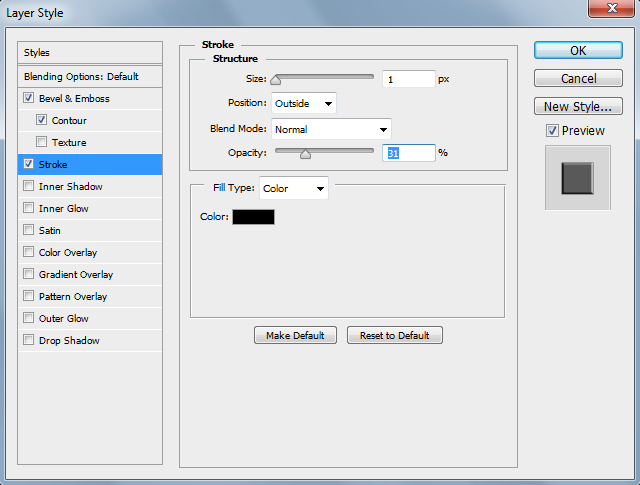Viewport: 640px width, 485px height.
Task: Toggle the Preview checkbox
Action: tap(552, 131)
